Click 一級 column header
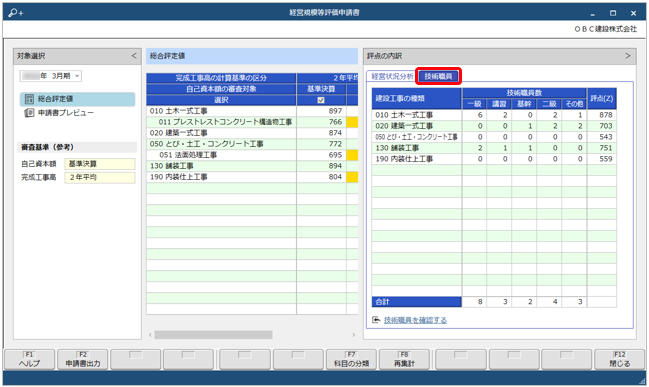The image size is (649, 387). pos(474,104)
